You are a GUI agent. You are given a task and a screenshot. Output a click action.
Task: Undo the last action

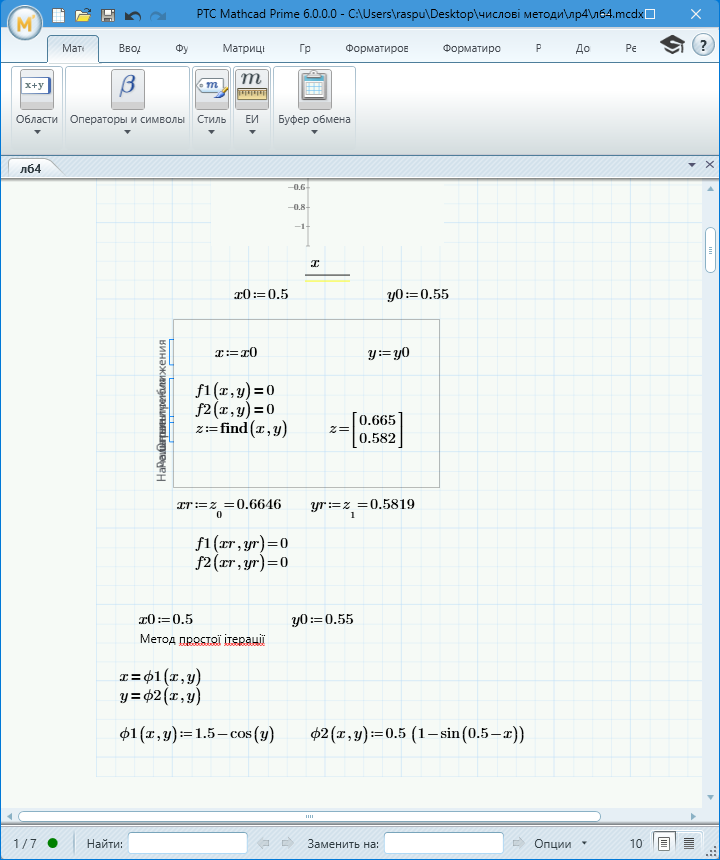point(132,15)
